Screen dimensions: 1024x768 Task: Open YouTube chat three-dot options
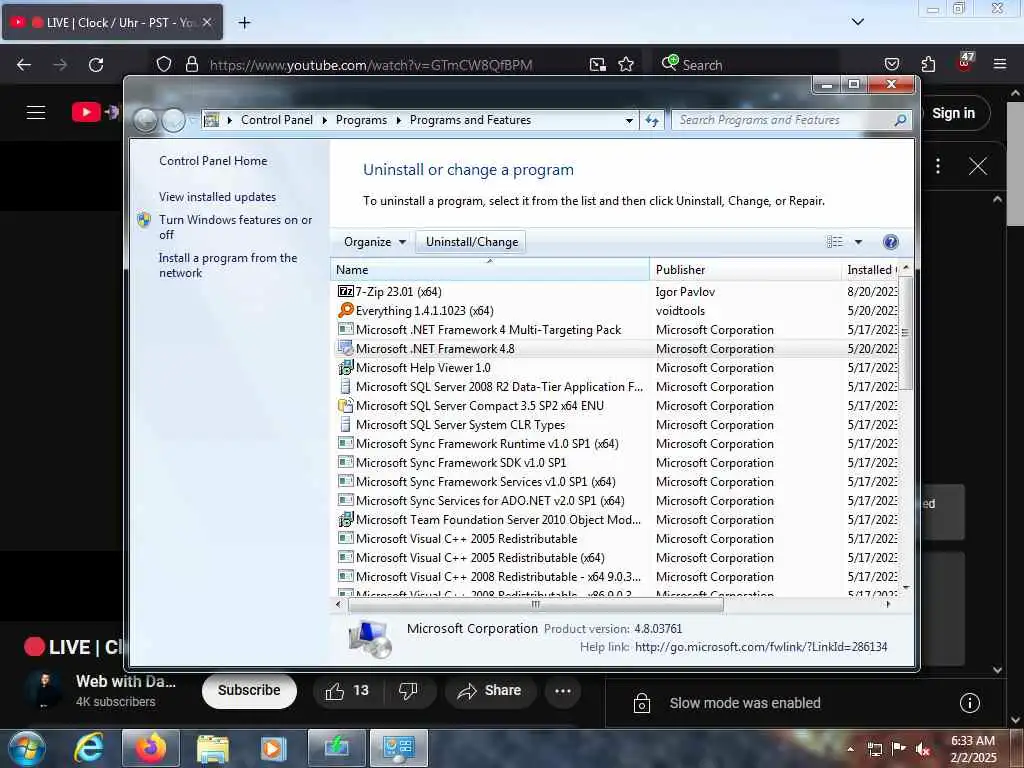938,166
